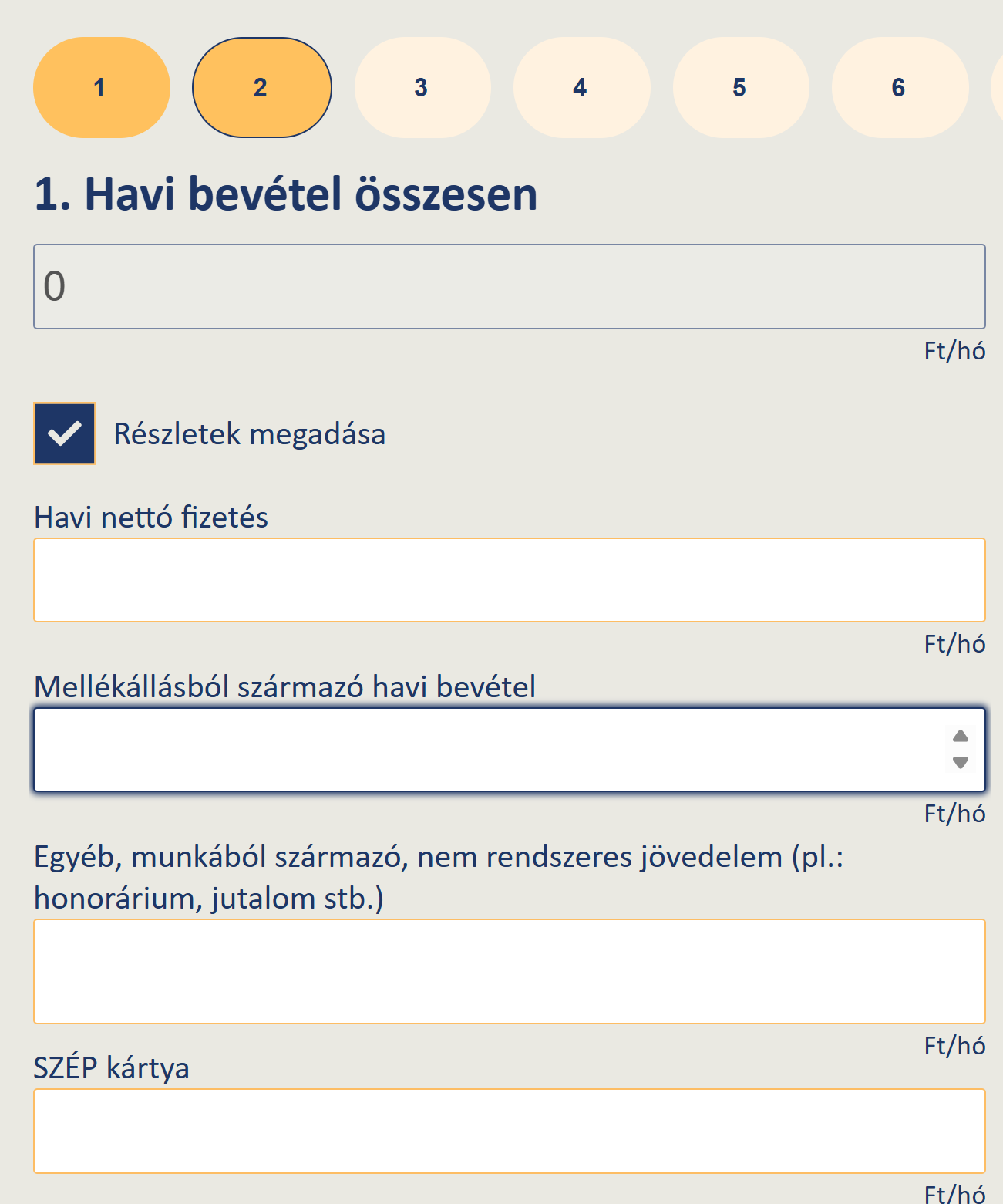The width and height of the screenshot is (1003, 1204).
Task: Decrease Mellékállás income with down arrow
Action: pyautogui.click(x=961, y=763)
